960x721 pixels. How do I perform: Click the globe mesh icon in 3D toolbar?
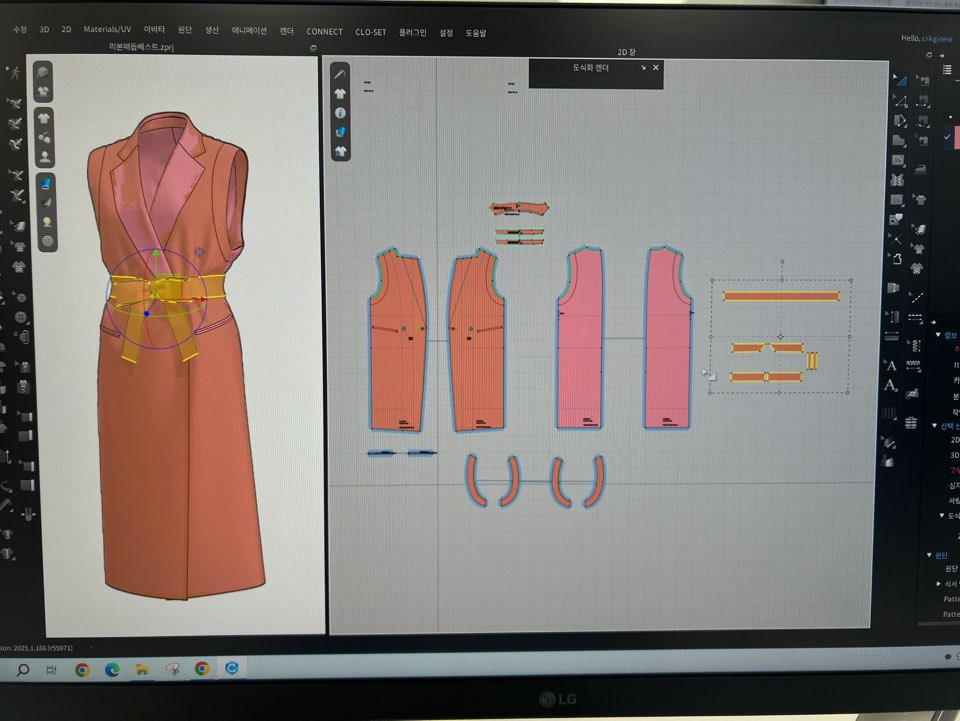(x=46, y=241)
